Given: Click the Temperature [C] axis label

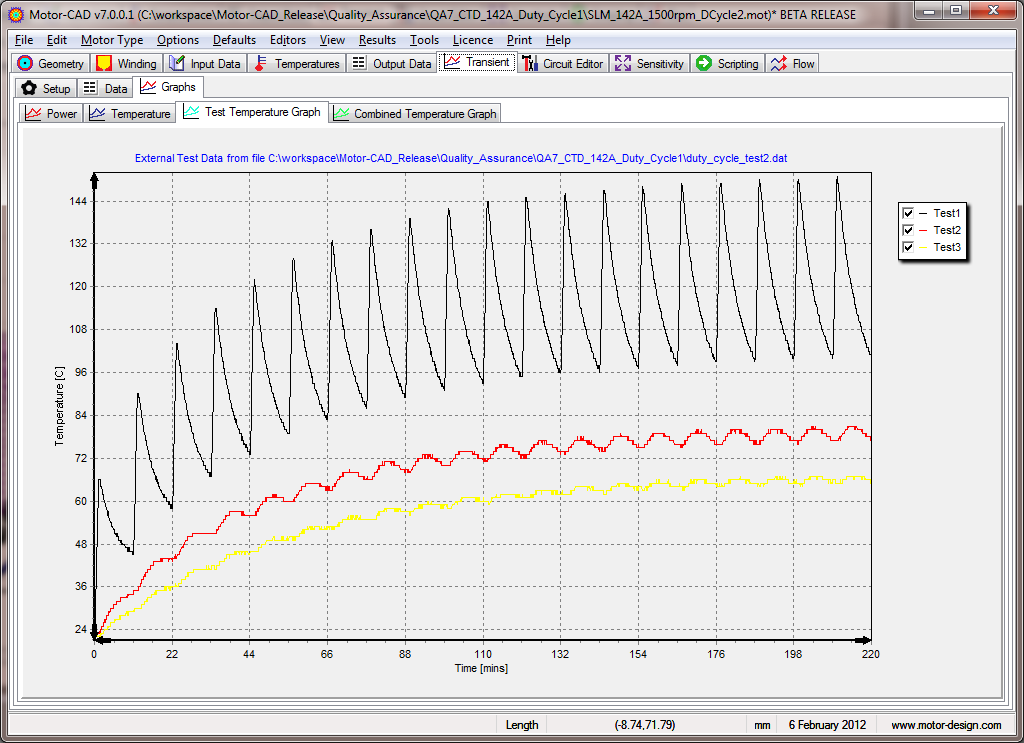Looking at the screenshot, I should [59, 406].
